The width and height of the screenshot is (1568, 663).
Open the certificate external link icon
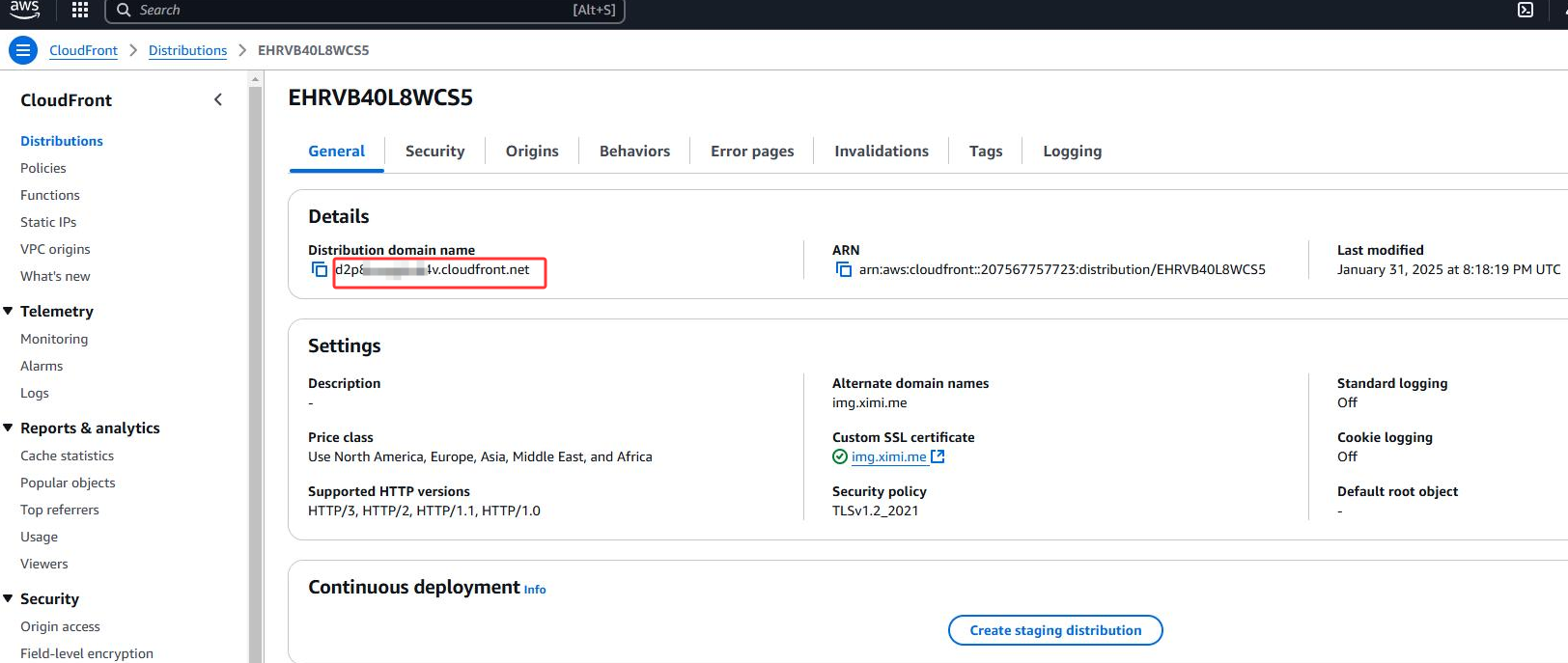[938, 456]
